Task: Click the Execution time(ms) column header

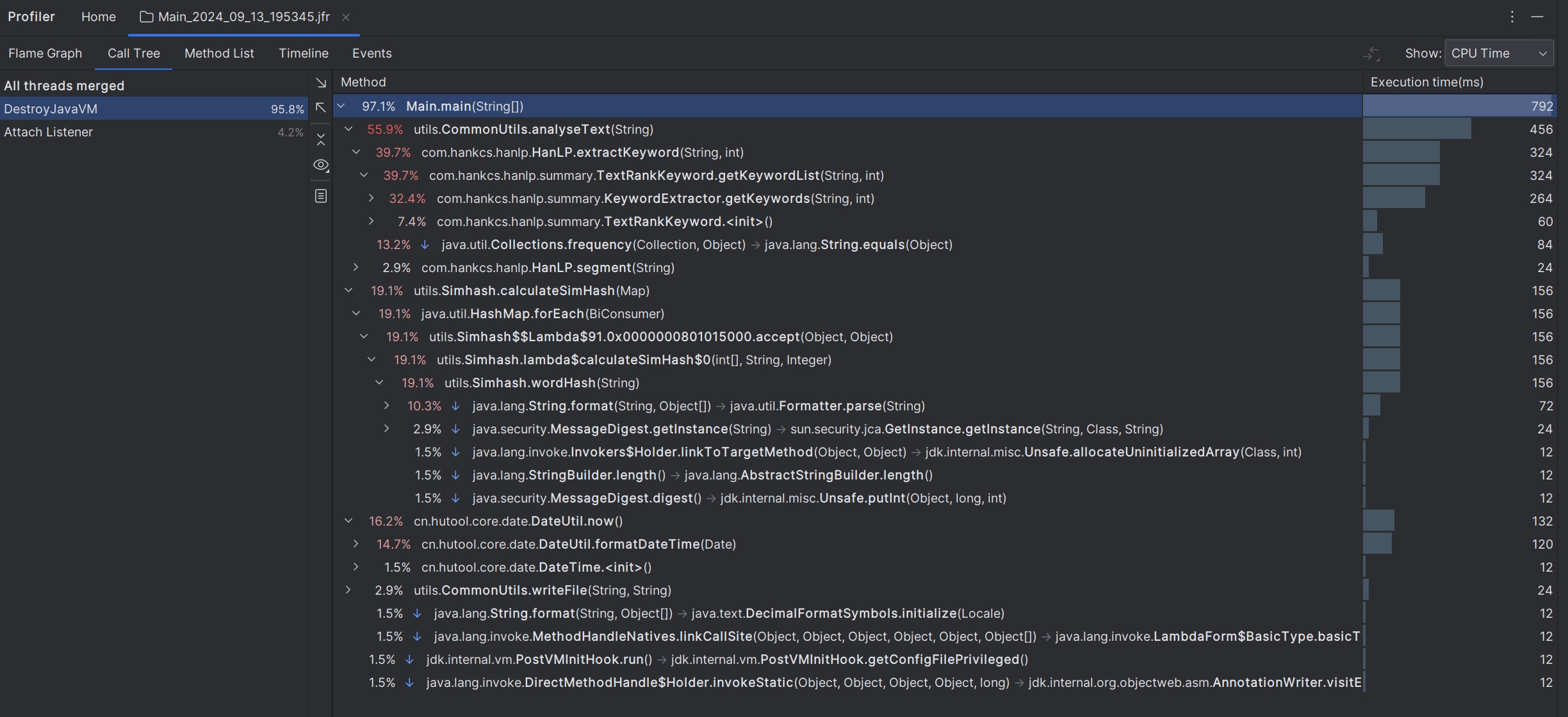Action: pyautogui.click(x=1426, y=83)
